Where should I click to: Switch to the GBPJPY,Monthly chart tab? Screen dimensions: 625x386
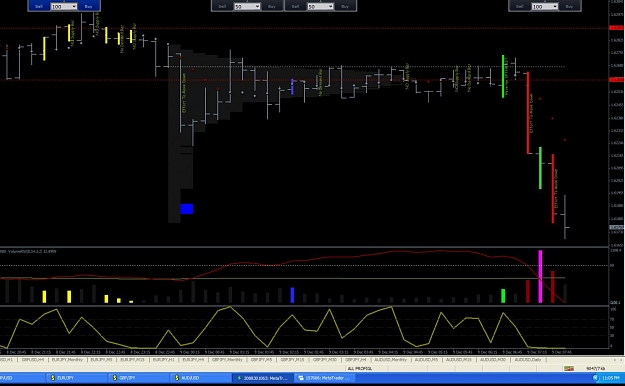tap(227, 359)
